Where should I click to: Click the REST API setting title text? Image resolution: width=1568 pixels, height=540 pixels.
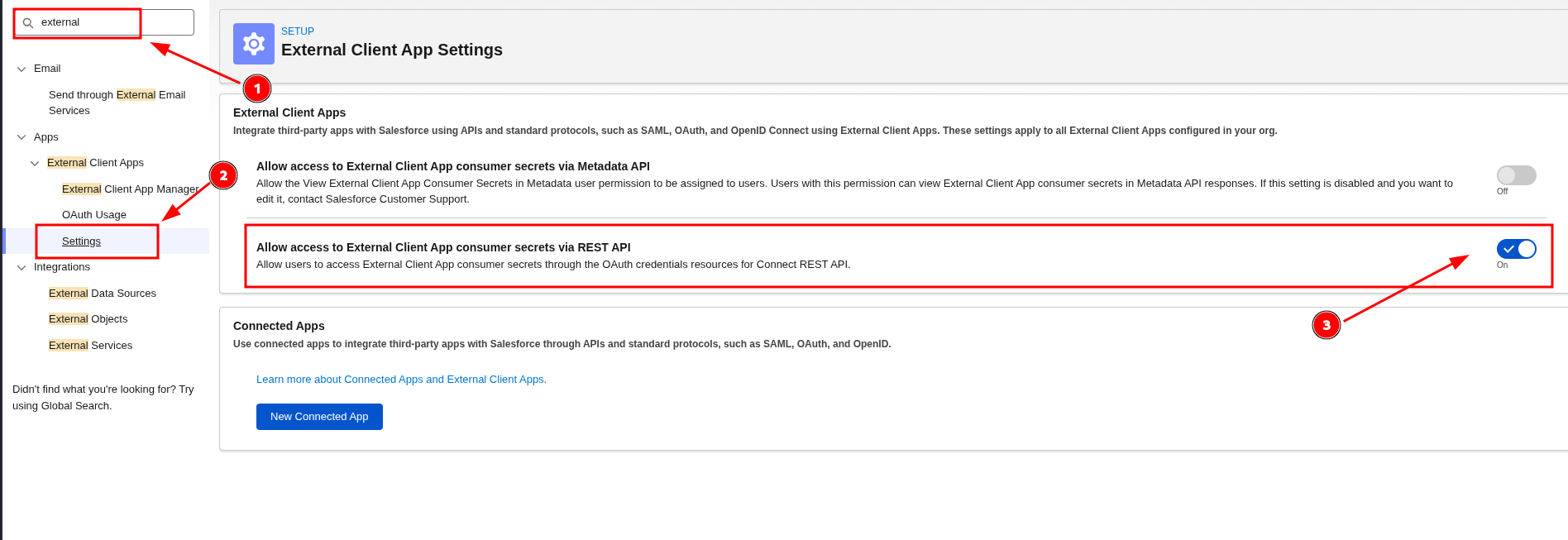point(443,247)
